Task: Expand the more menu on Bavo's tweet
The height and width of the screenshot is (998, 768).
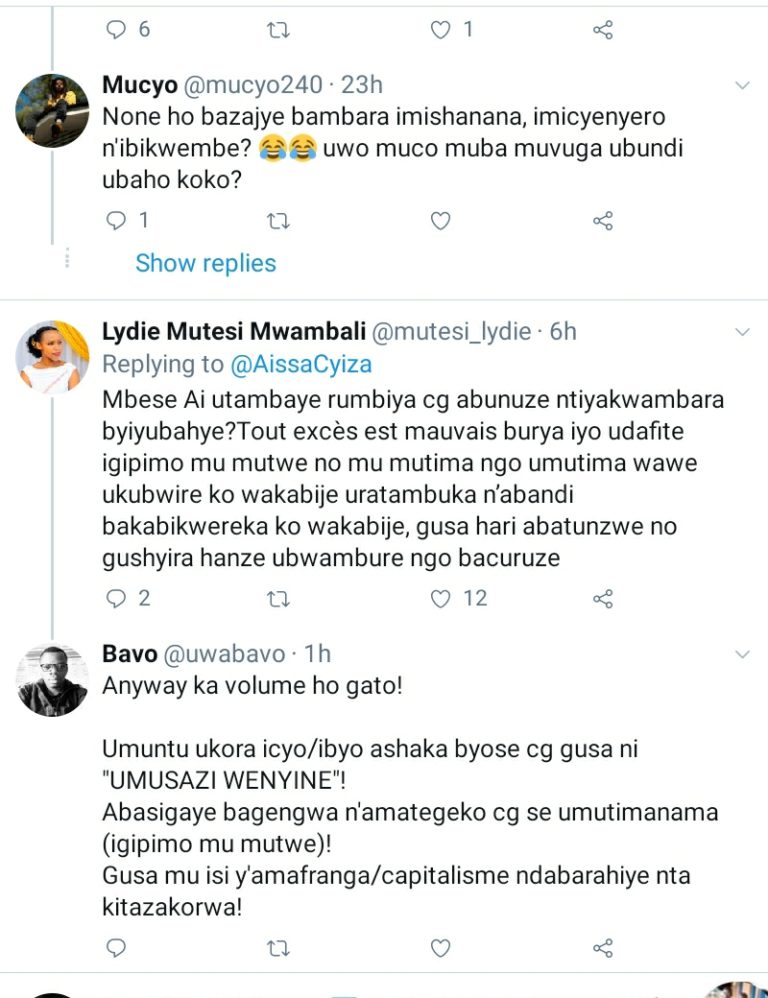Action: click(x=742, y=655)
